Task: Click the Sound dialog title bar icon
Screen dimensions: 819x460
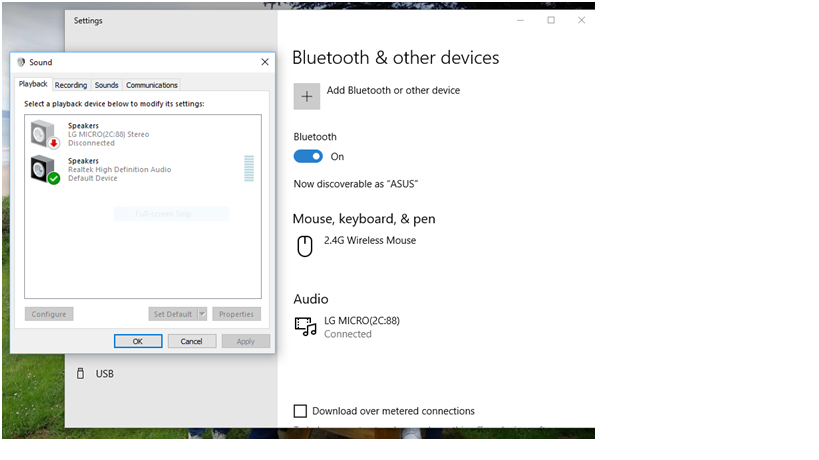Action: (21, 62)
